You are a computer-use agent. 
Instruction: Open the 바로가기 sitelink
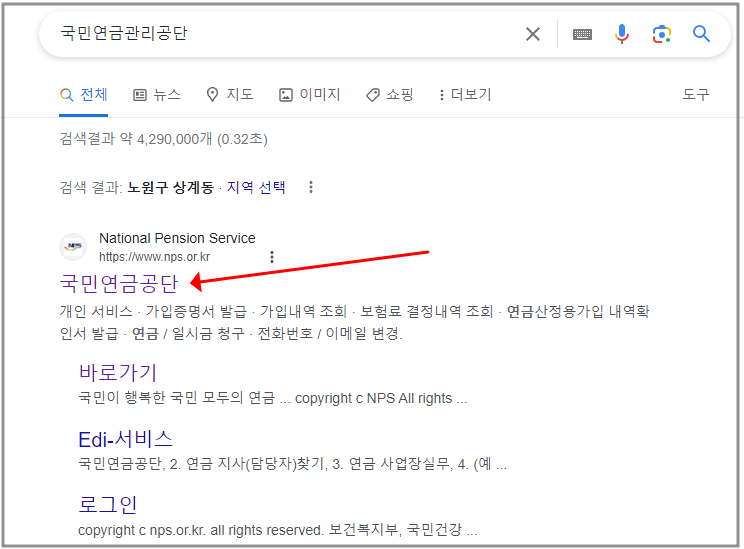tap(117, 372)
